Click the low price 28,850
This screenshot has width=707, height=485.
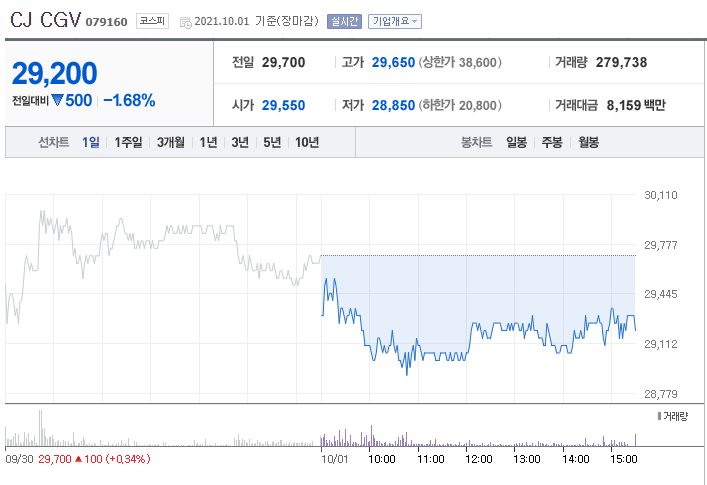393,105
